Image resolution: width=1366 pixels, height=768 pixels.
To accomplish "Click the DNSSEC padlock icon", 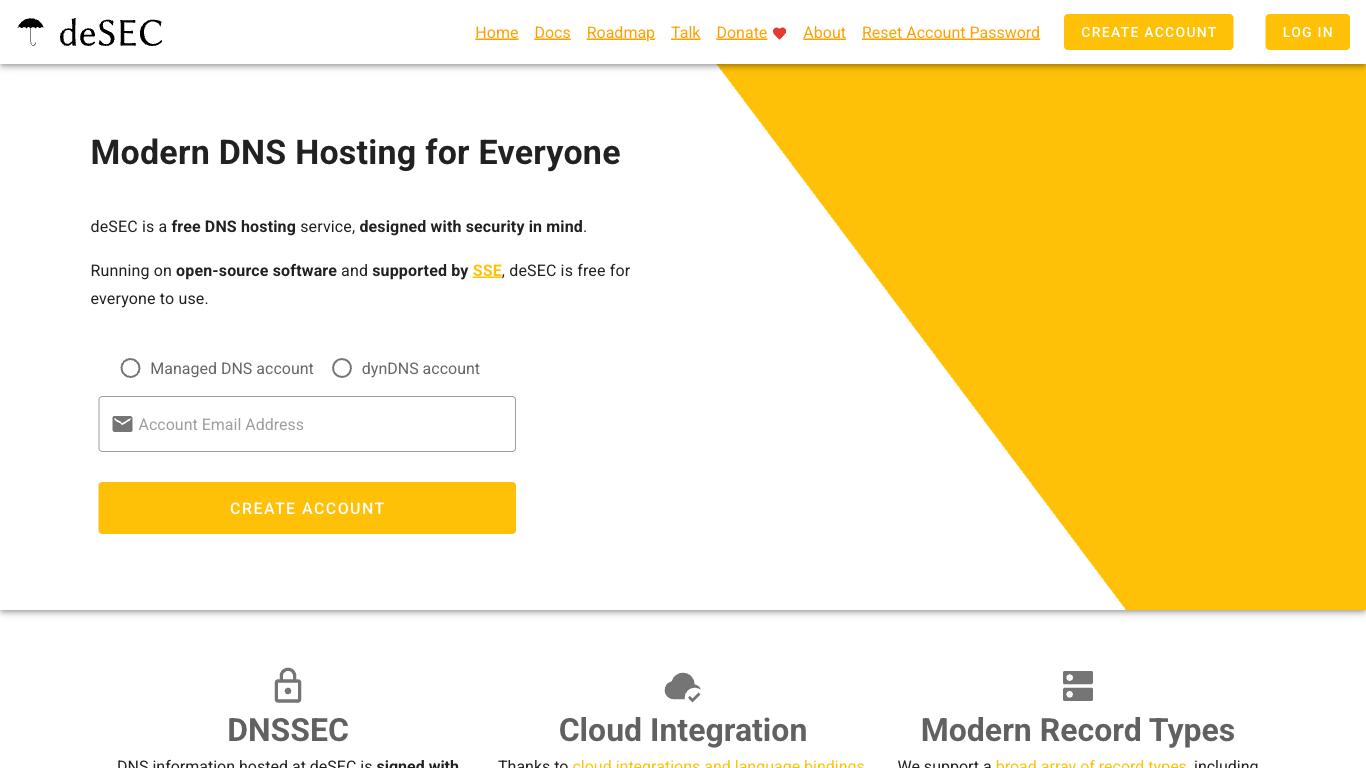I will coord(288,686).
